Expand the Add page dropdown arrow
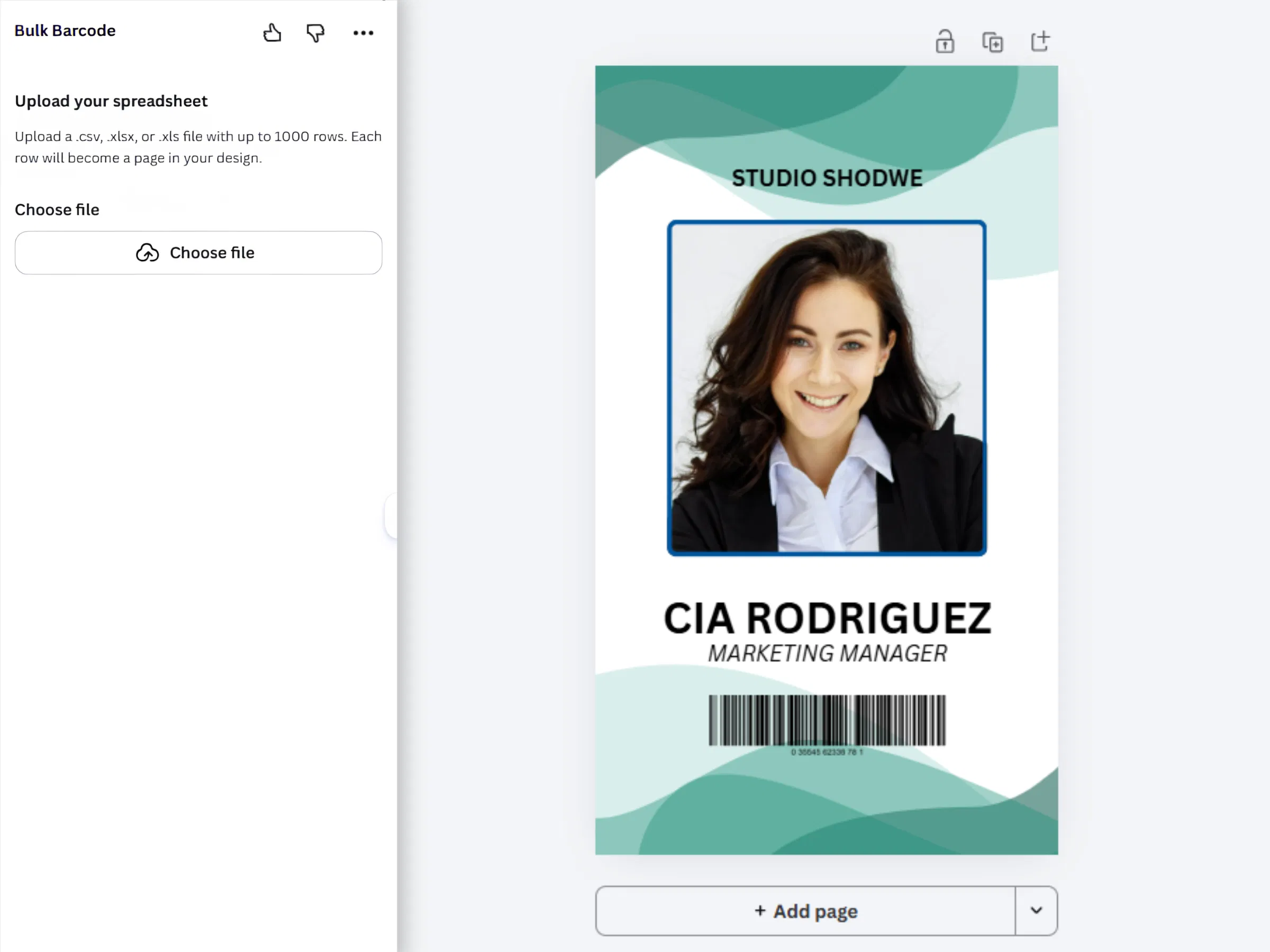 click(1036, 911)
